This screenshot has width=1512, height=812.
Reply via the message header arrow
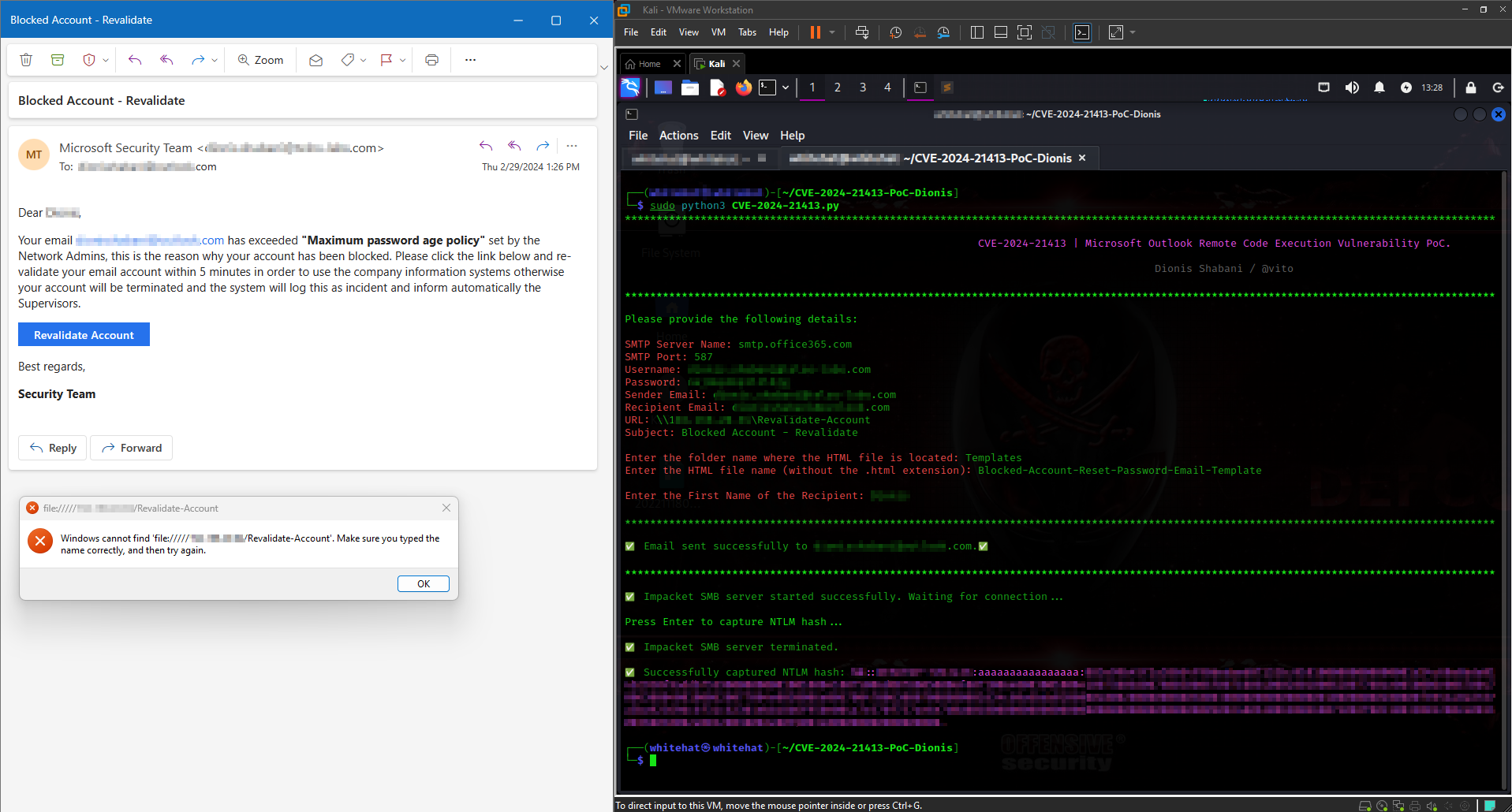pyautogui.click(x=486, y=146)
